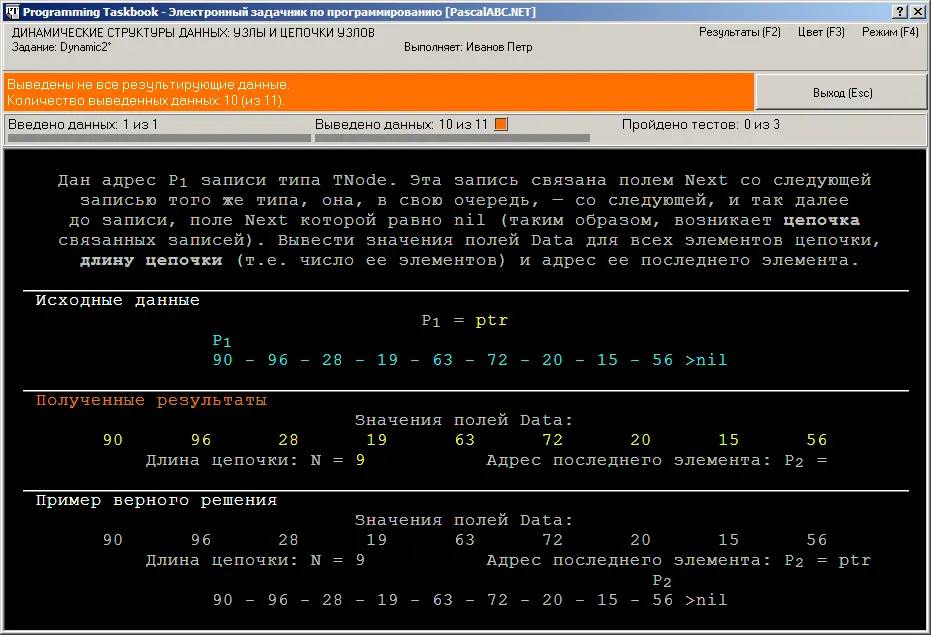The image size is (931, 635).
Task: Click the bold word 'цепочка' in the task description
Action: click(x=821, y=220)
